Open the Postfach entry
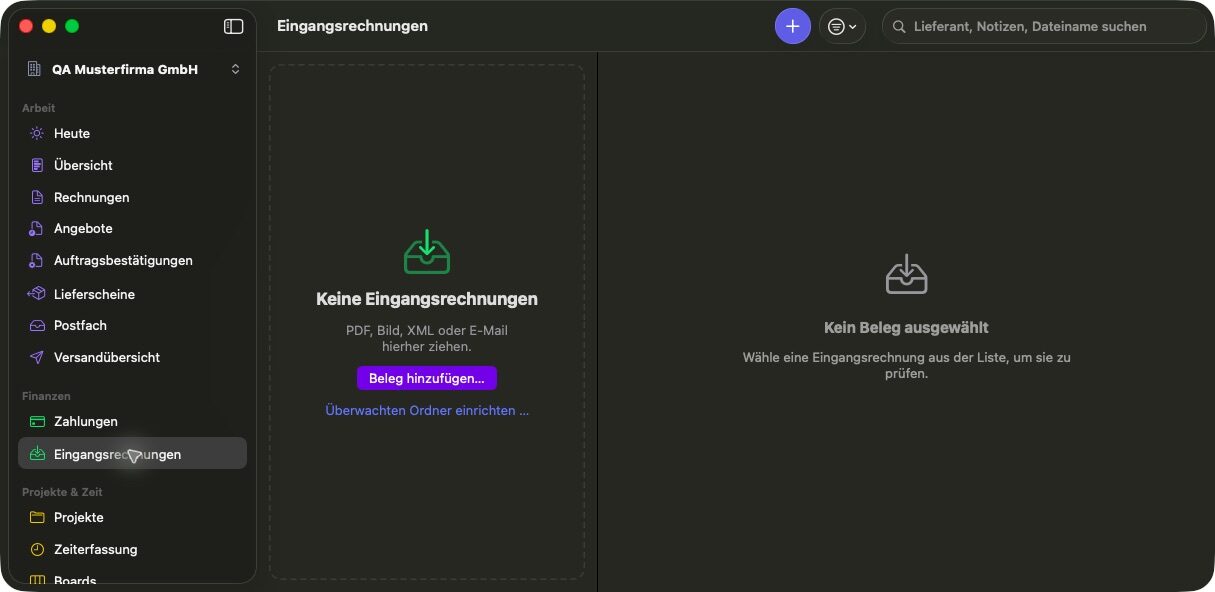The width and height of the screenshot is (1215, 592). coord(132,325)
